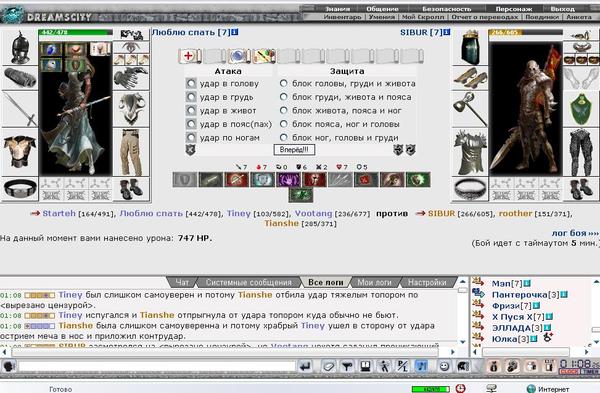
Task: Activate the grey slashes skill
Action: pos(340,179)
